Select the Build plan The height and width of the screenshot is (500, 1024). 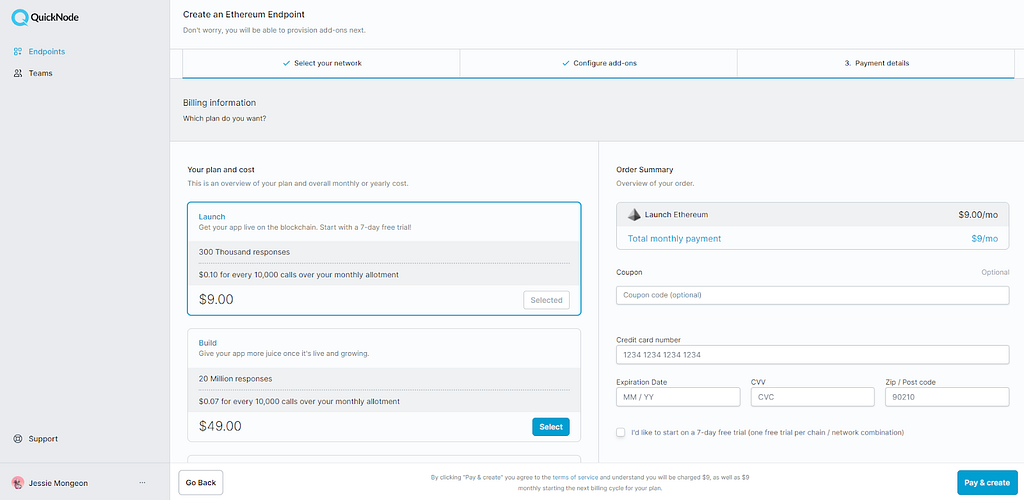[551, 427]
